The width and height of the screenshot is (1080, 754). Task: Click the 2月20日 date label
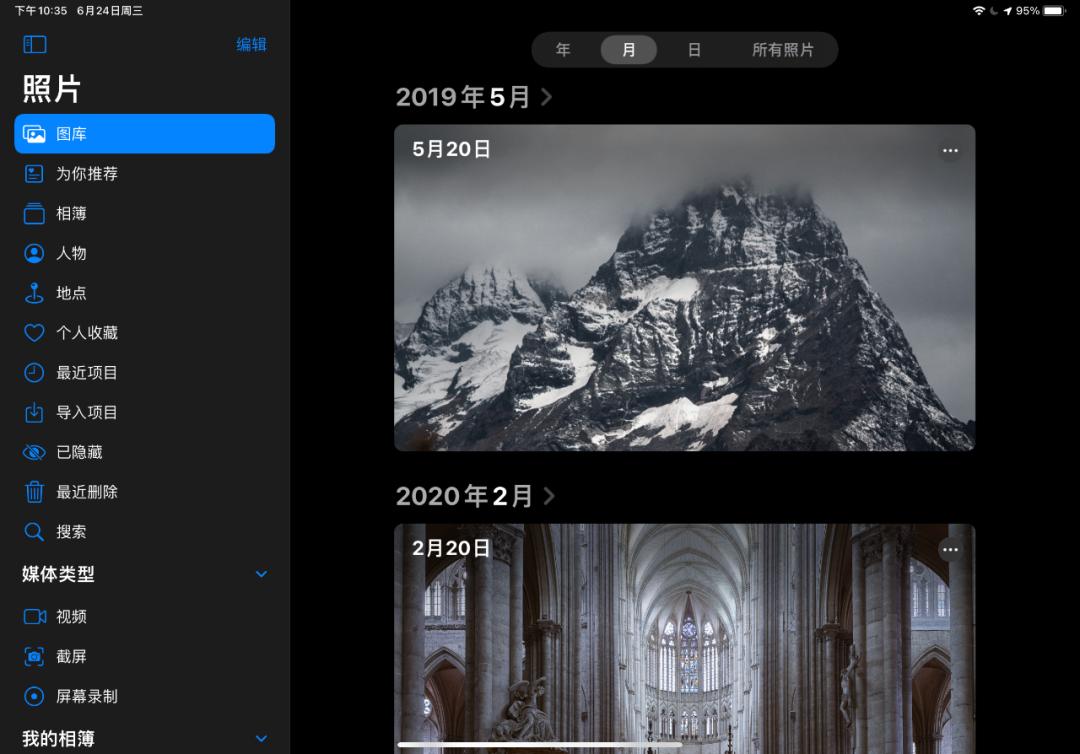click(451, 548)
